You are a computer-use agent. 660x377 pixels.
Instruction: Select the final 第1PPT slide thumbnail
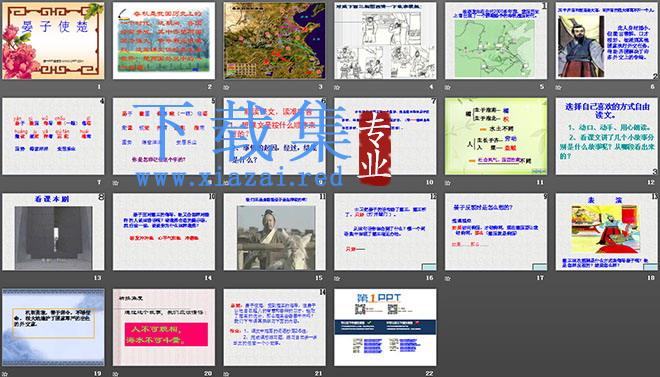[x=385, y=327]
